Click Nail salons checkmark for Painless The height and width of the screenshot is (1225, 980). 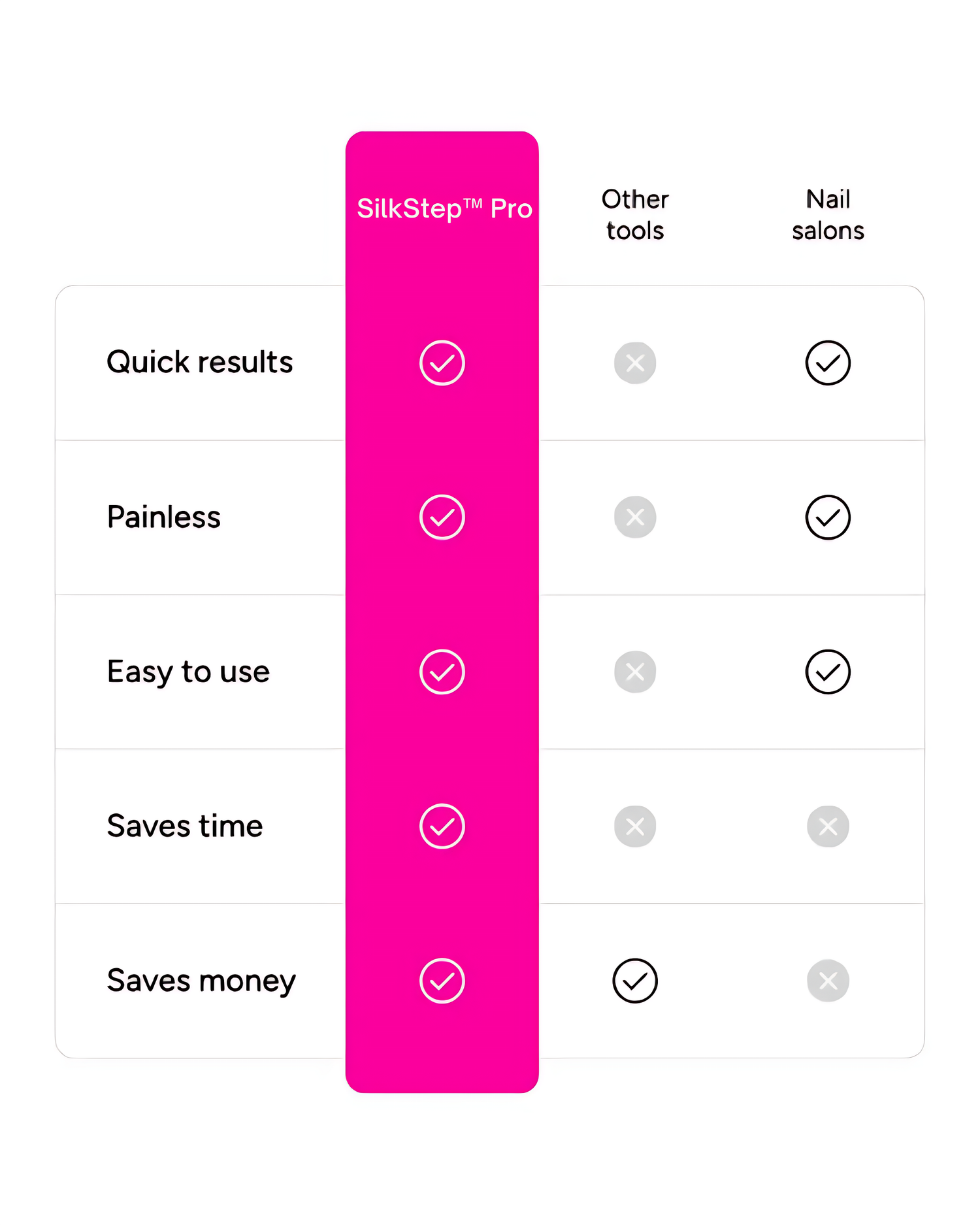coord(828,517)
